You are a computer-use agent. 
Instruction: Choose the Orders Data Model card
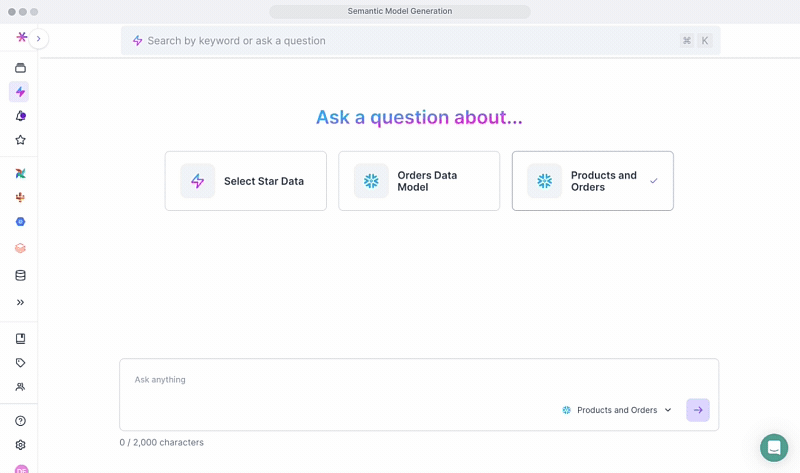419,181
